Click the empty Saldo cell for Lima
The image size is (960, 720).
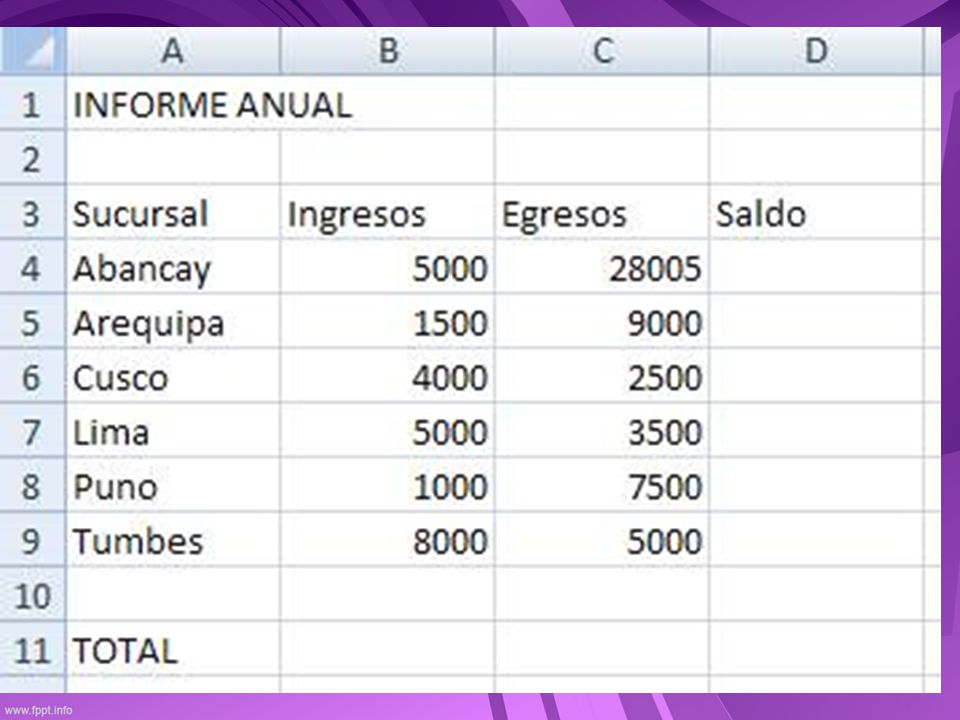816,430
